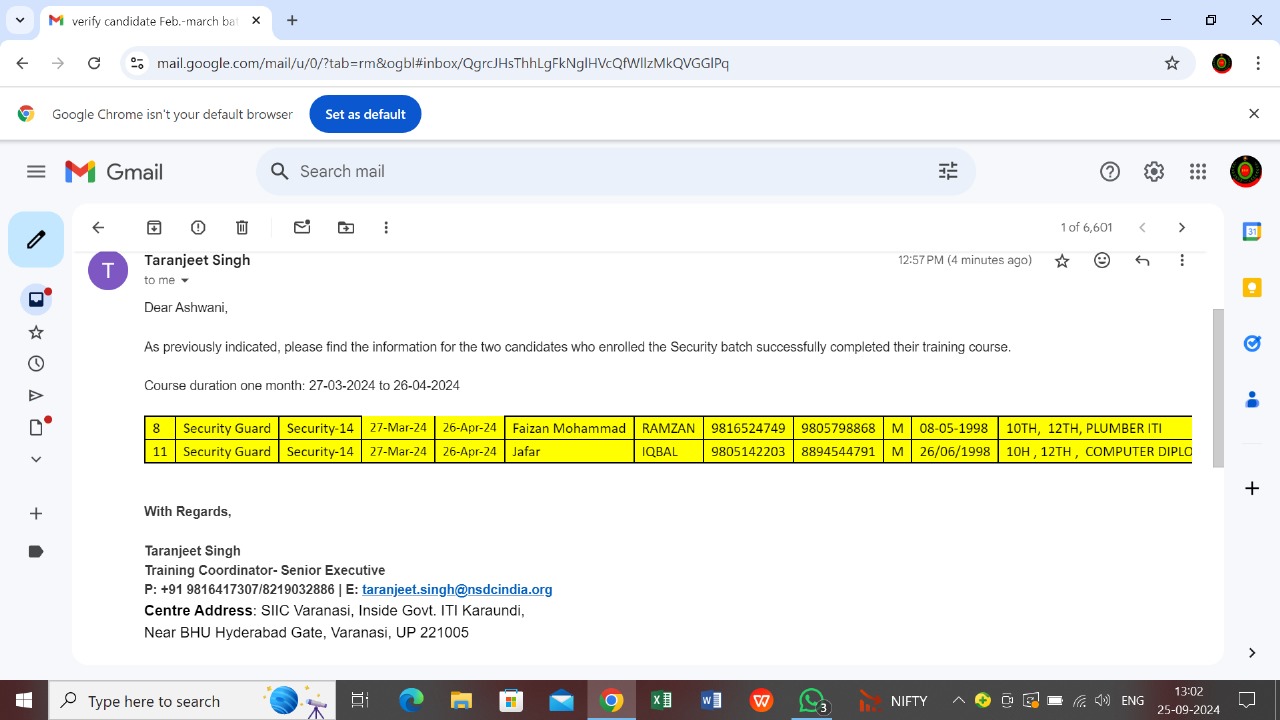This screenshot has height=720, width=1280.
Task: Toggle the Gmail main menu hamburger
Action: click(x=36, y=172)
